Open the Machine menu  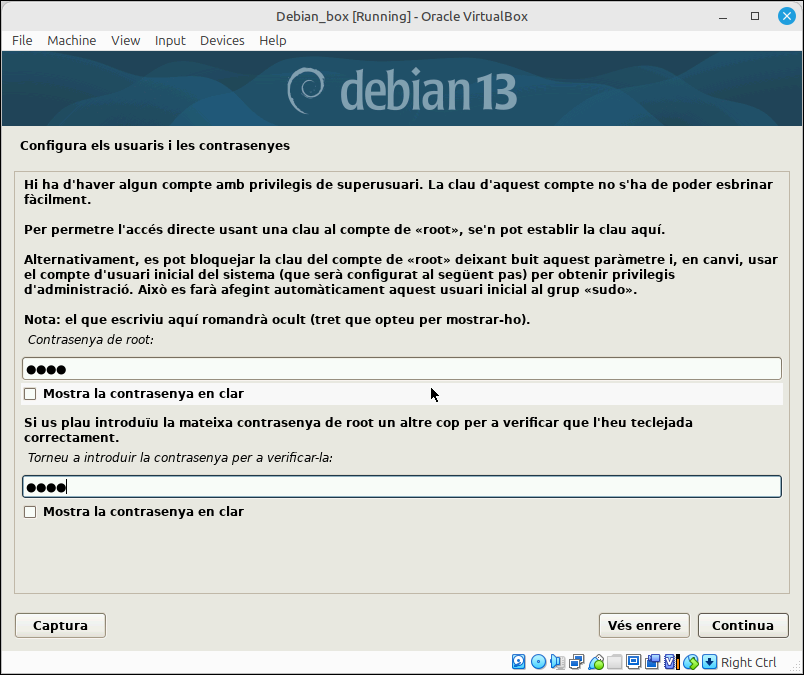coord(72,41)
